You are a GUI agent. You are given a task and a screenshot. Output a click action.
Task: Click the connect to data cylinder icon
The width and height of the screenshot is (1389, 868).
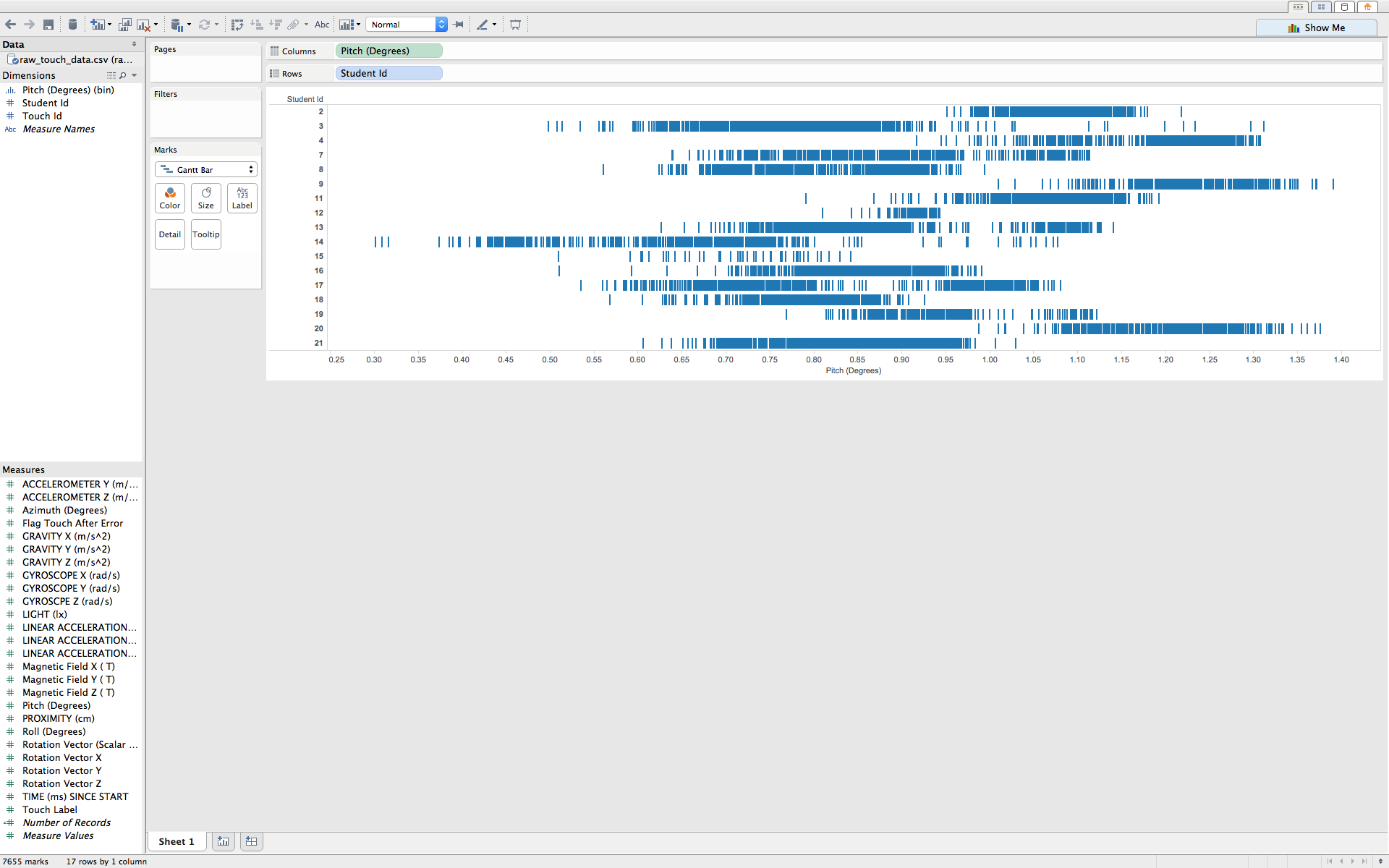pyautogui.click(x=72, y=25)
